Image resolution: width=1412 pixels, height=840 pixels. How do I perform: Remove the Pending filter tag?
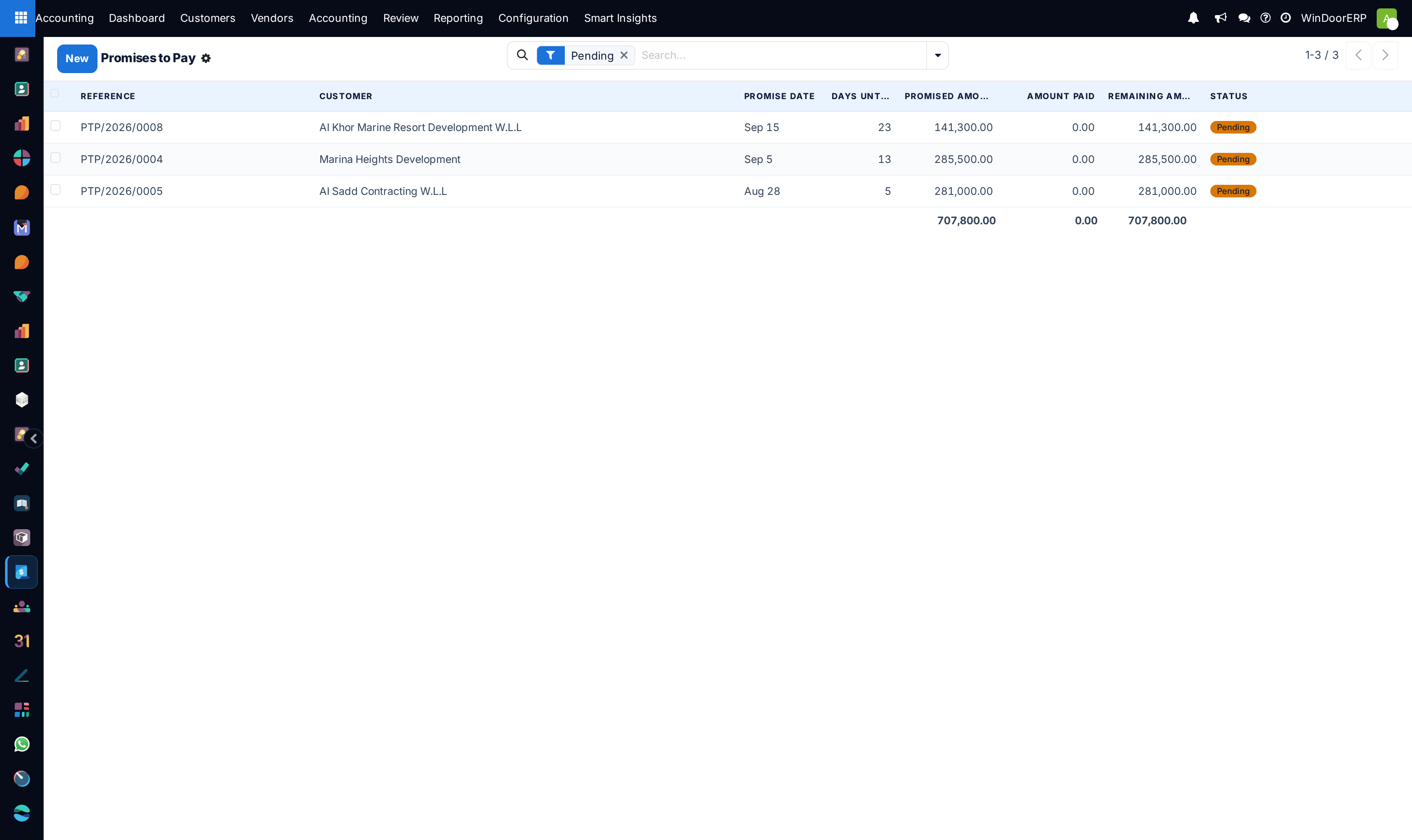624,55
